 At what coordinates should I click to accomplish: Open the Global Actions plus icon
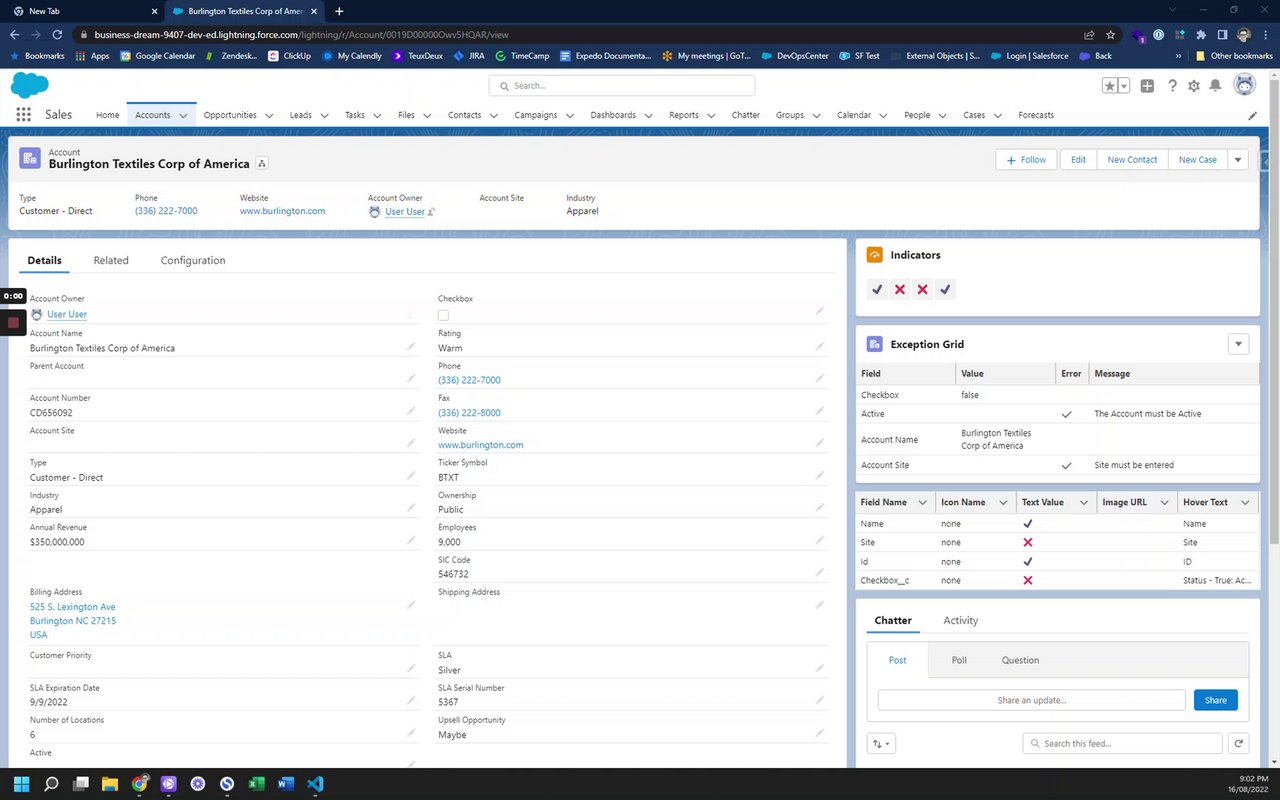(1147, 86)
